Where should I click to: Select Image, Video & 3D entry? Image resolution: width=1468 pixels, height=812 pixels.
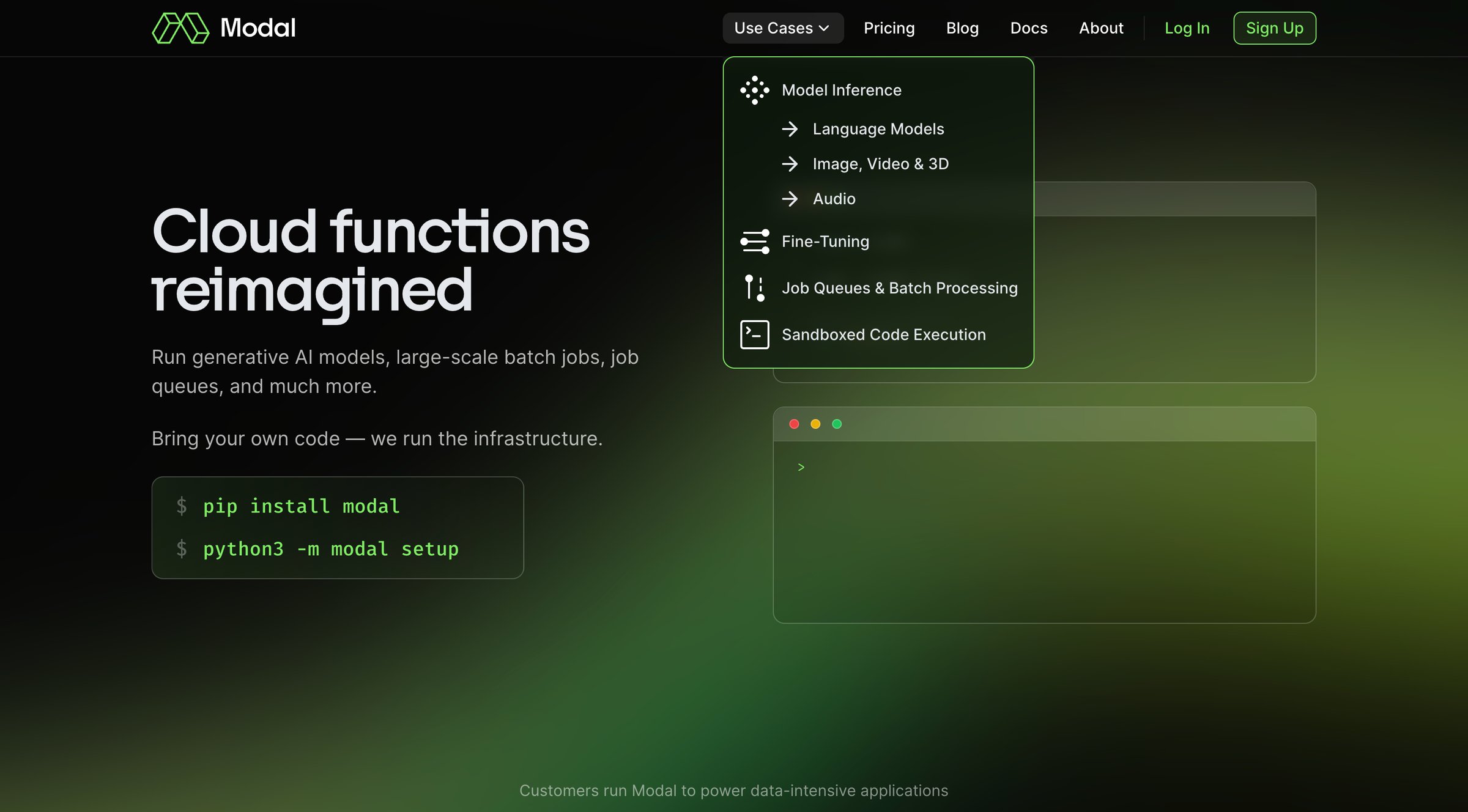click(880, 164)
